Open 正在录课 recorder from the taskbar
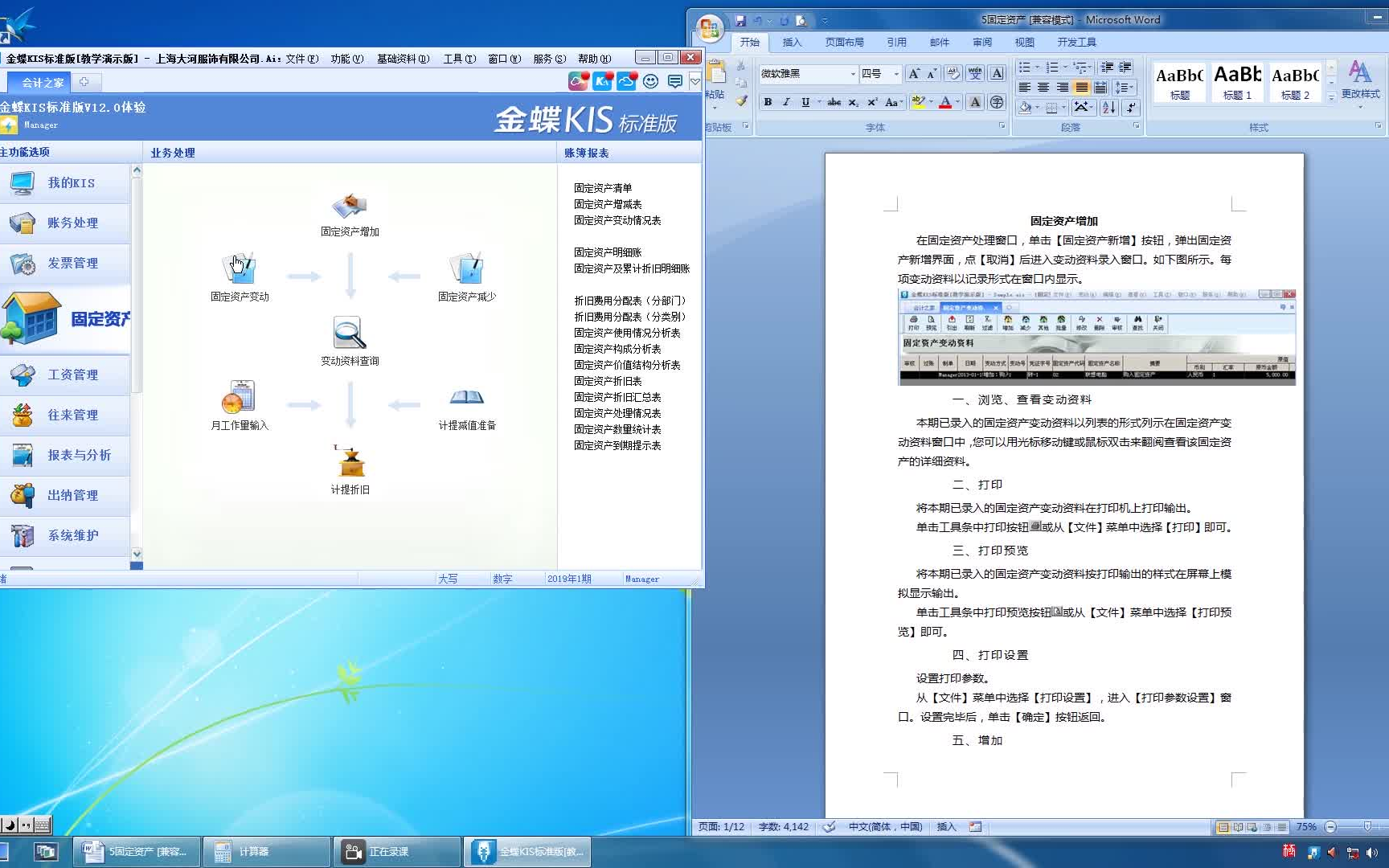The image size is (1389, 868). [397, 852]
